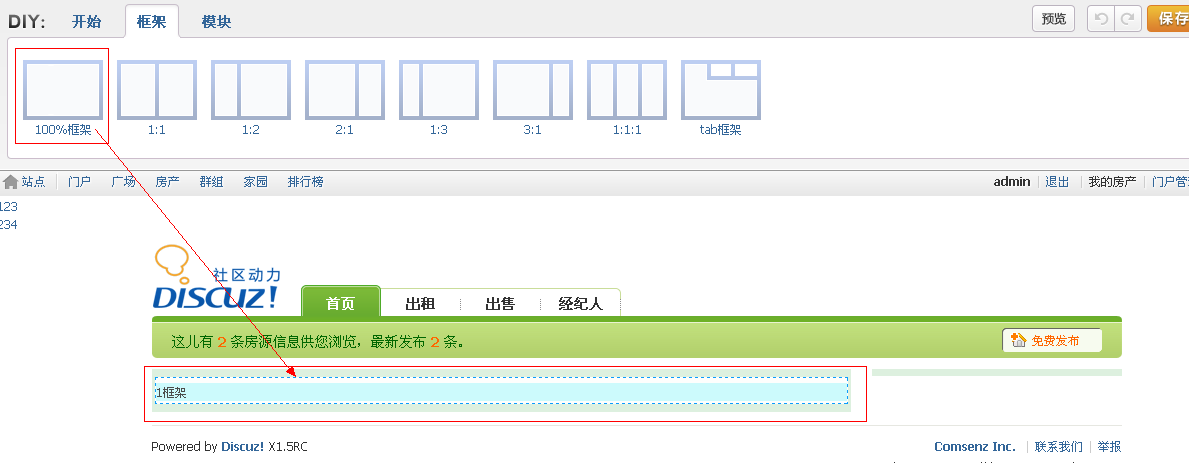Click the 举报 footer link
This screenshot has height=463, width=1189.
point(1109,446)
